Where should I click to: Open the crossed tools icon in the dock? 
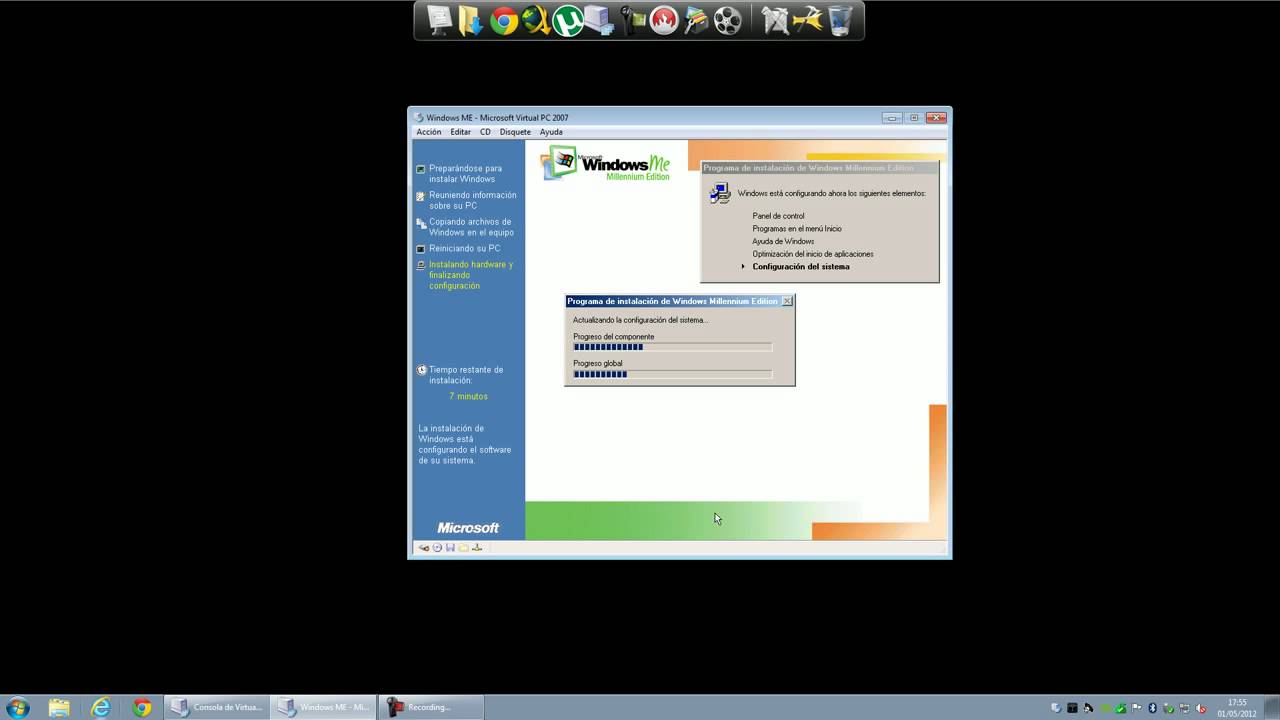click(x=776, y=20)
